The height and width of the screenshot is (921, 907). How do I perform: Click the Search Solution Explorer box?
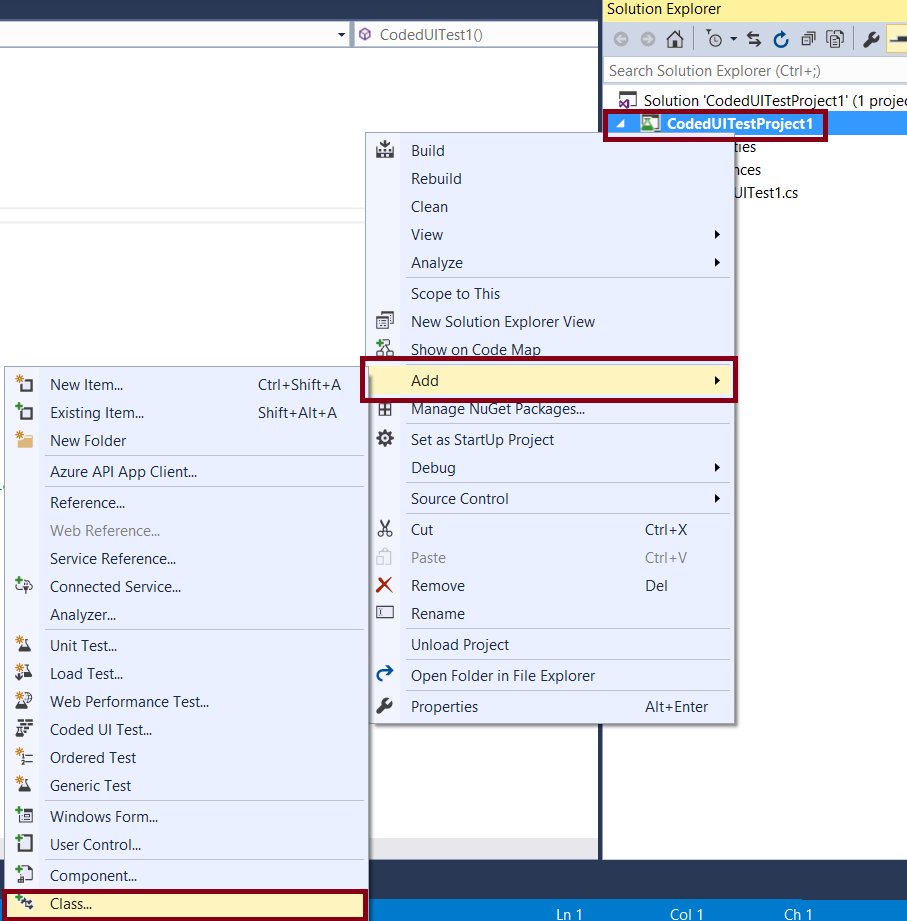point(750,70)
